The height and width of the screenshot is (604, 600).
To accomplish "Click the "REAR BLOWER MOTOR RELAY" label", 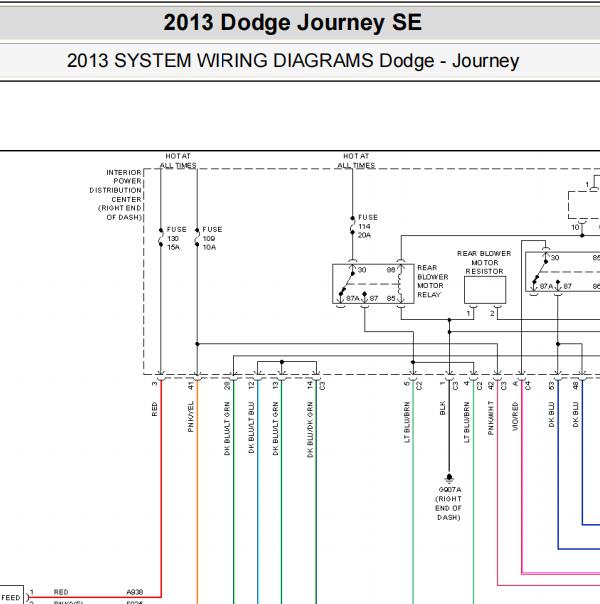I will (x=433, y=281).
